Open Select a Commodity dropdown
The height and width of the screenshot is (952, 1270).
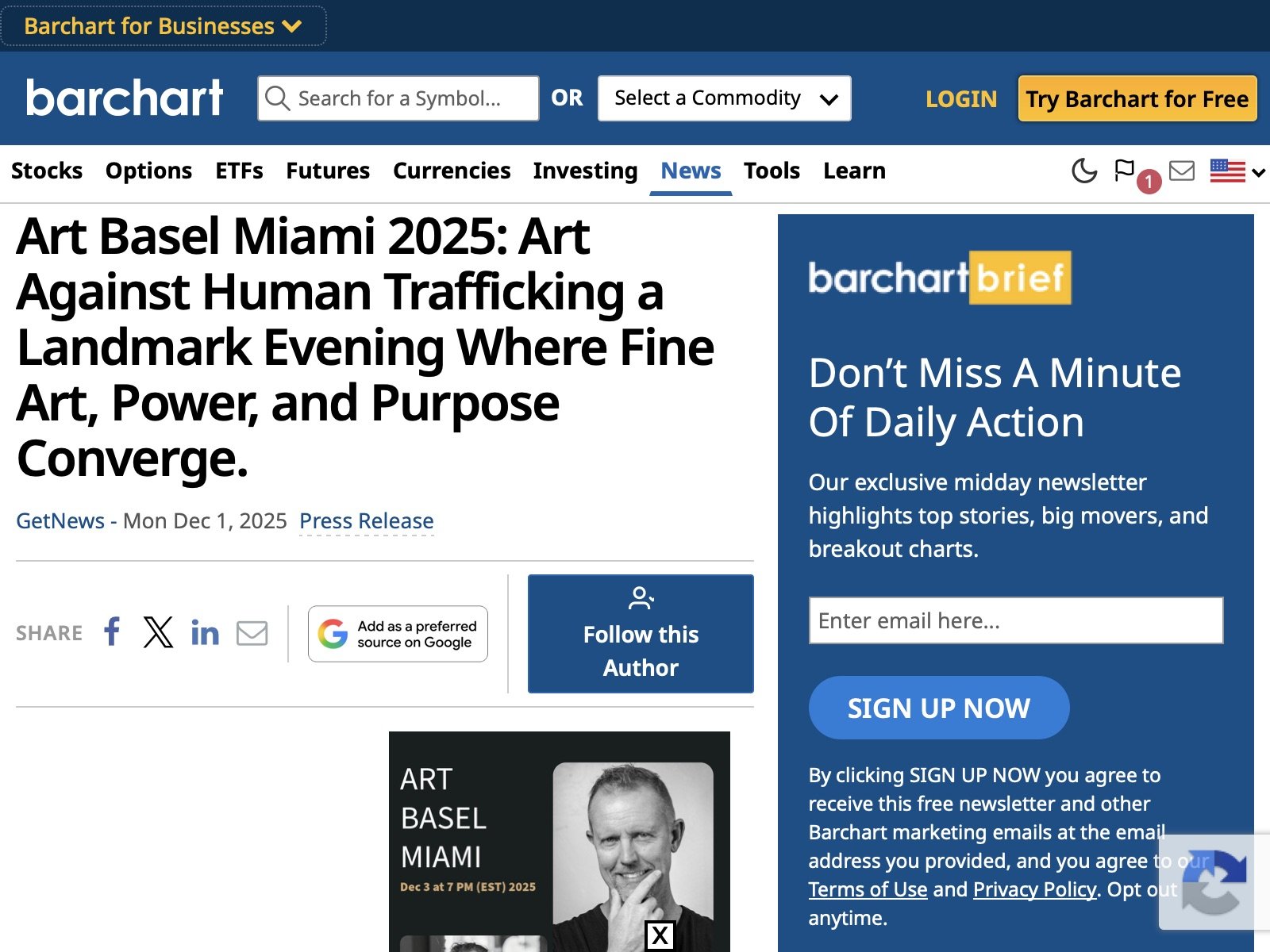pos(725,98)
